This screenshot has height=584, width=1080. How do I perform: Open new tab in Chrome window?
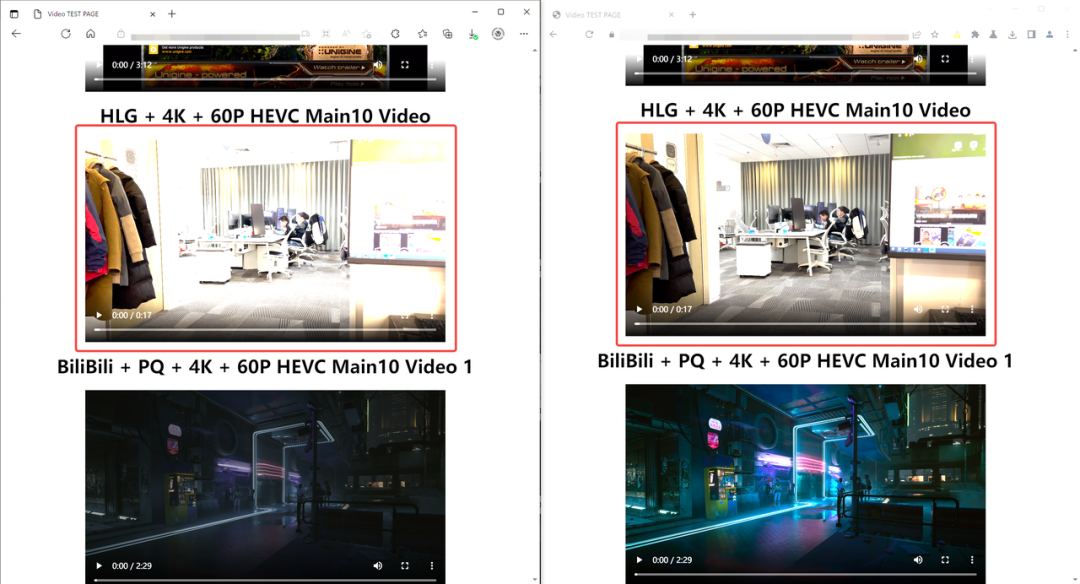point(693,14)
